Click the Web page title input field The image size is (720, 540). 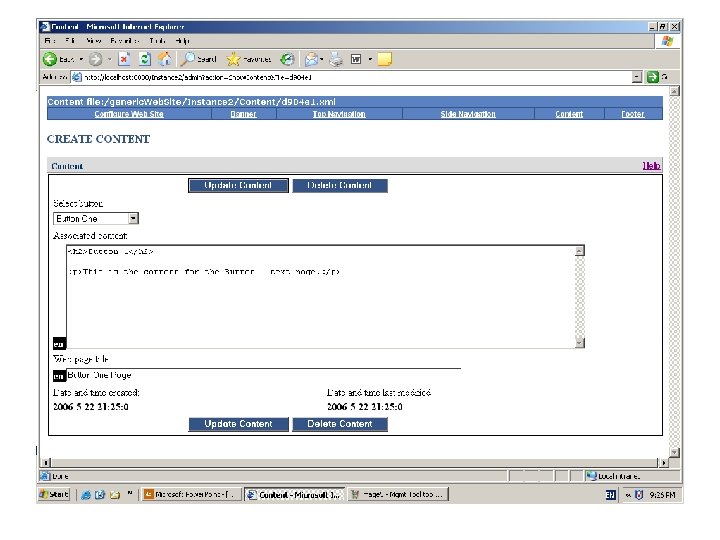pyautogui.click(x=264, y=375)
